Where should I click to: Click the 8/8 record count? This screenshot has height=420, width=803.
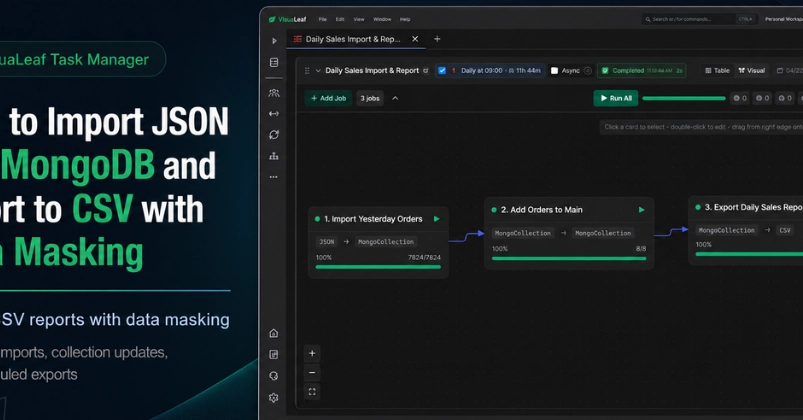pos(641,249)
